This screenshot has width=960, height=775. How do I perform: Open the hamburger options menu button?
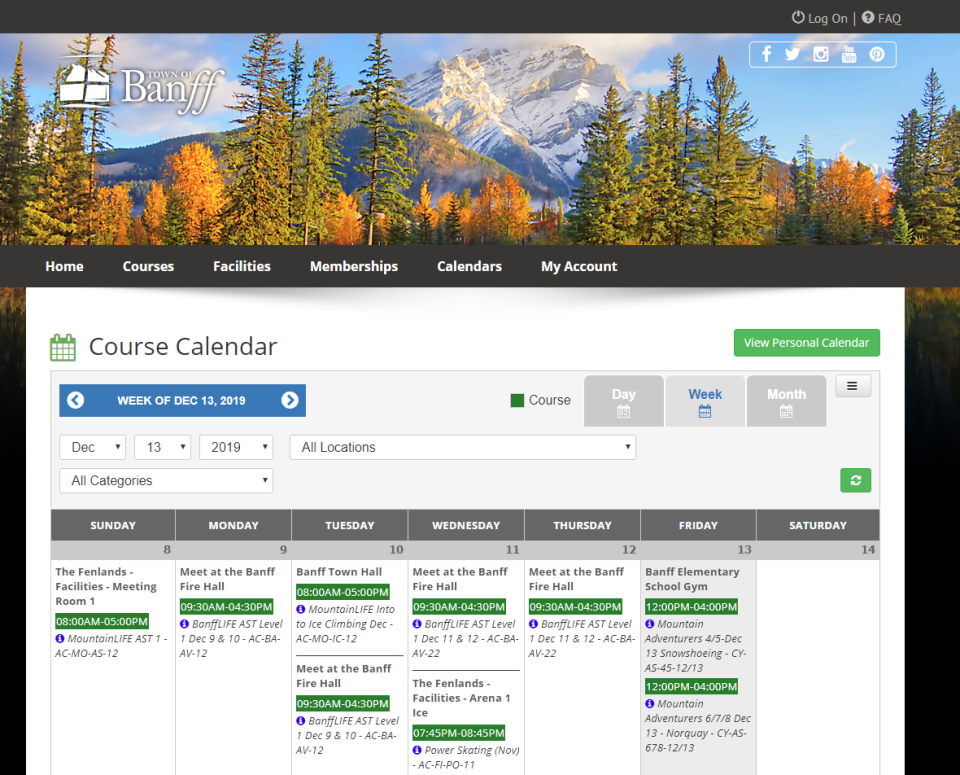[x=853, y=386]
